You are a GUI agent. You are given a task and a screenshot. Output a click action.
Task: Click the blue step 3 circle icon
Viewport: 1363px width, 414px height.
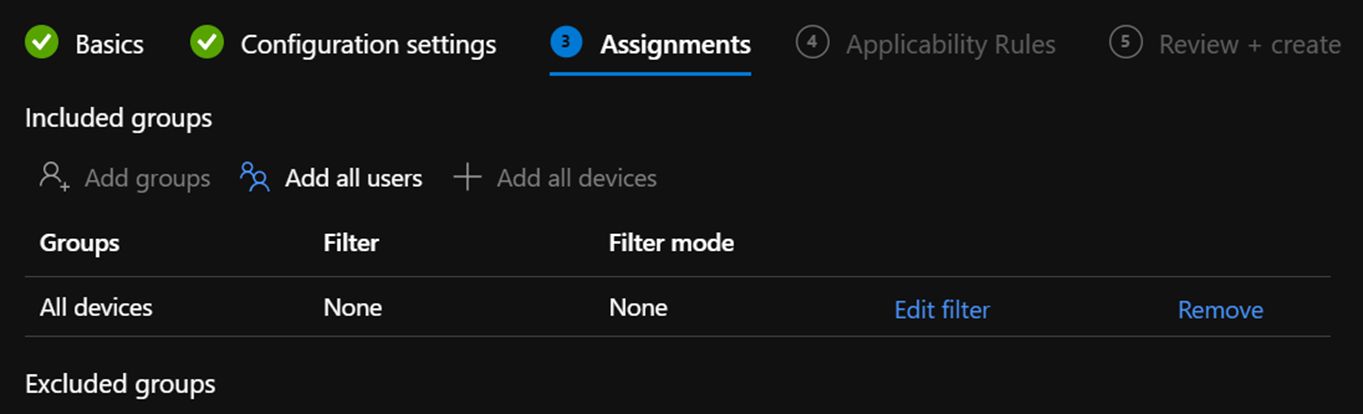click(566, 42)
